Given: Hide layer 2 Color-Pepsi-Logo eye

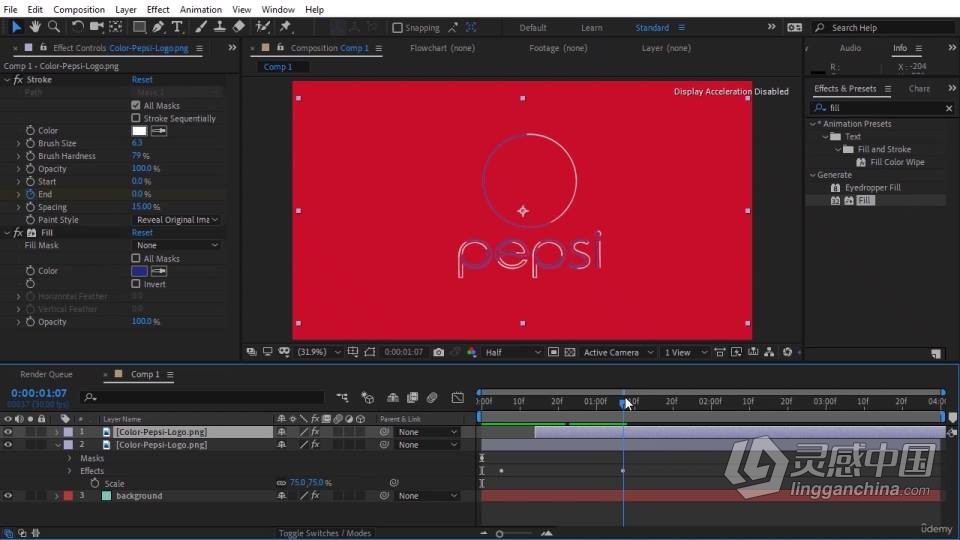Looking at the screenshot, I should point(8,444).
